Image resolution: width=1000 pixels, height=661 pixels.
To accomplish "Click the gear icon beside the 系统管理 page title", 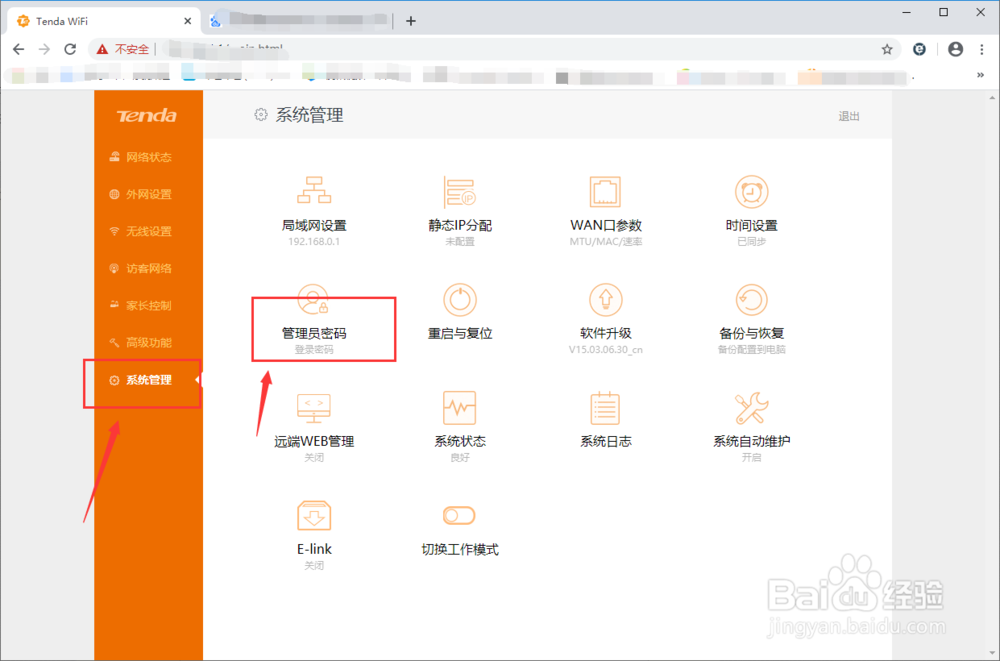I will coord(260,115).
